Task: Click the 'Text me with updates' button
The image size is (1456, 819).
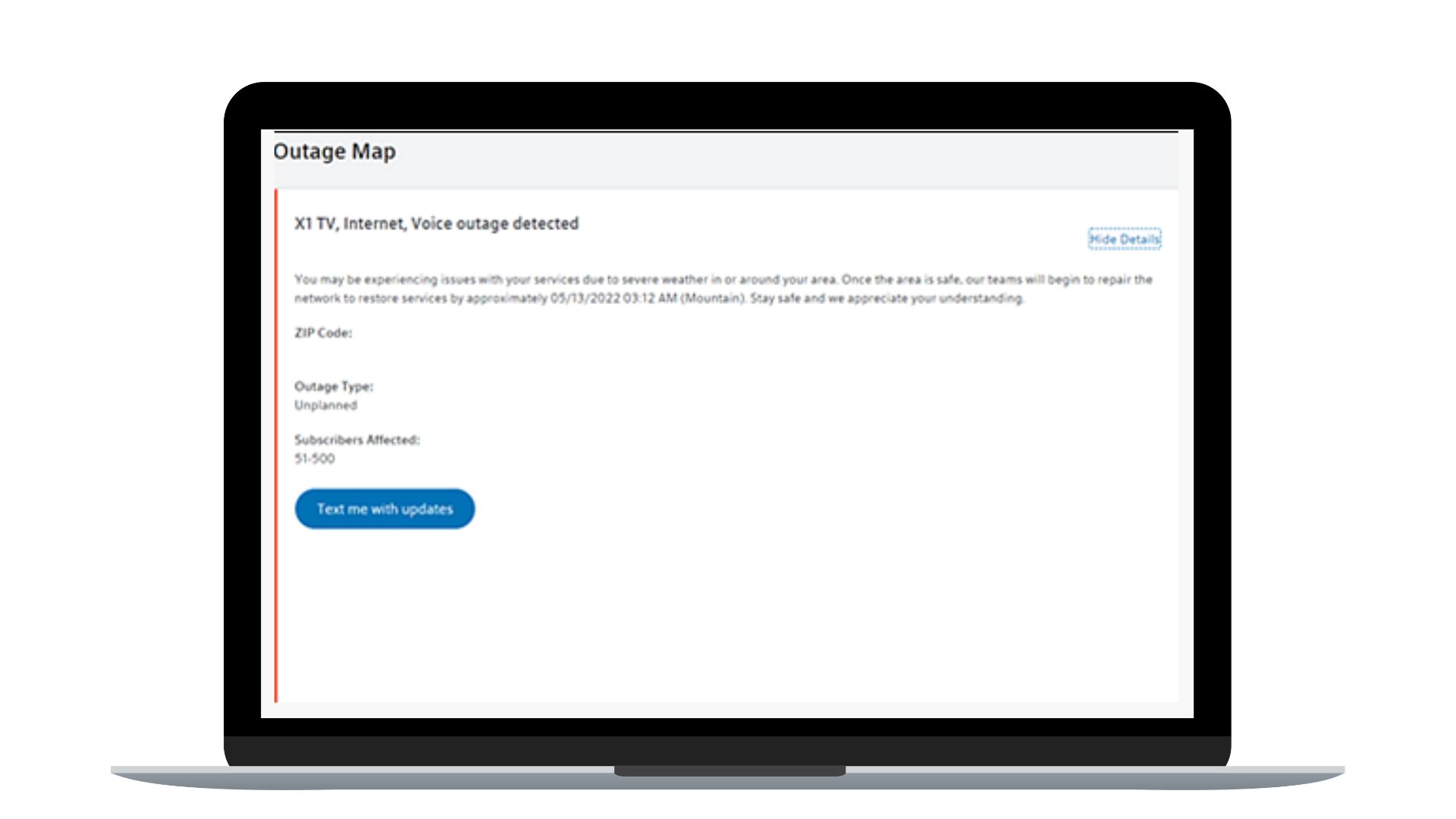Action: (x=384, y=509)
